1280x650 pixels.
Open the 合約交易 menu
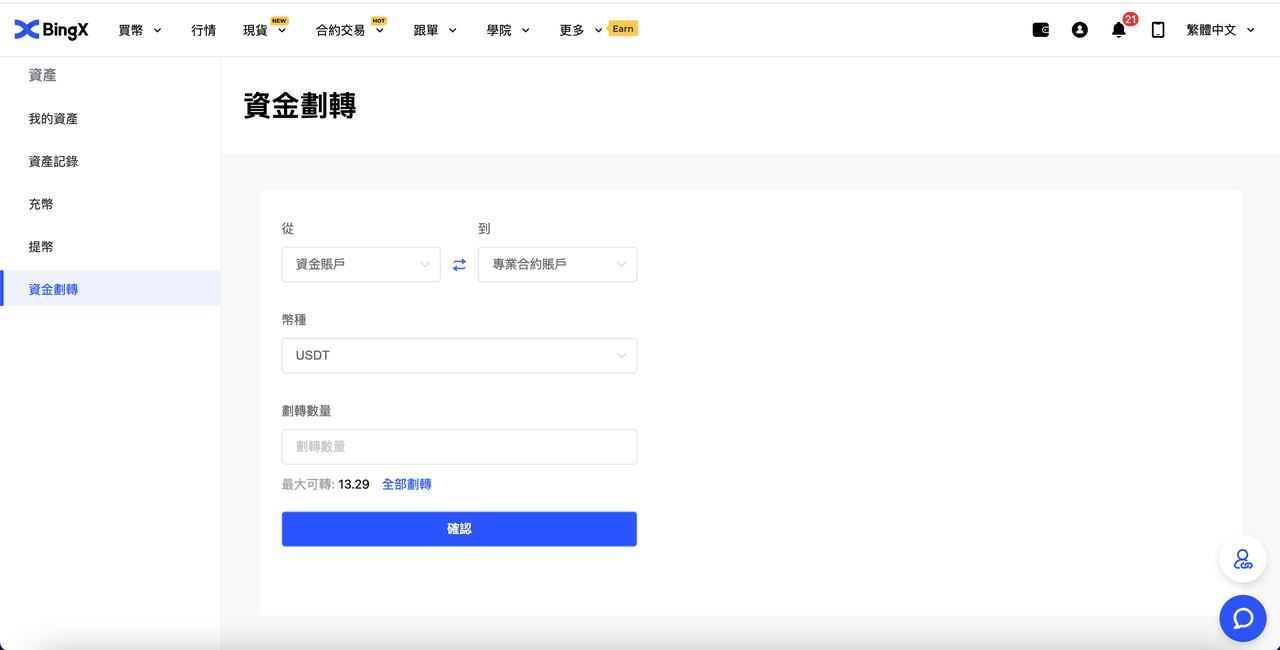coord(349,30)
